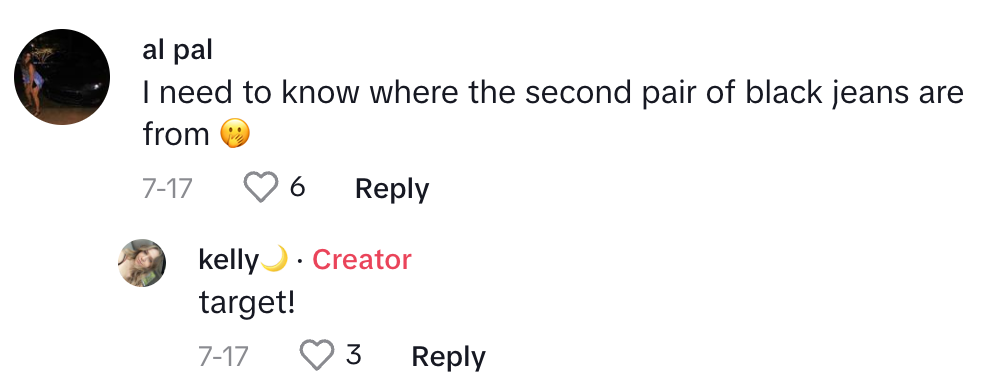
Task: Open al pal's dark profile picture
Action: click(62, 77)
